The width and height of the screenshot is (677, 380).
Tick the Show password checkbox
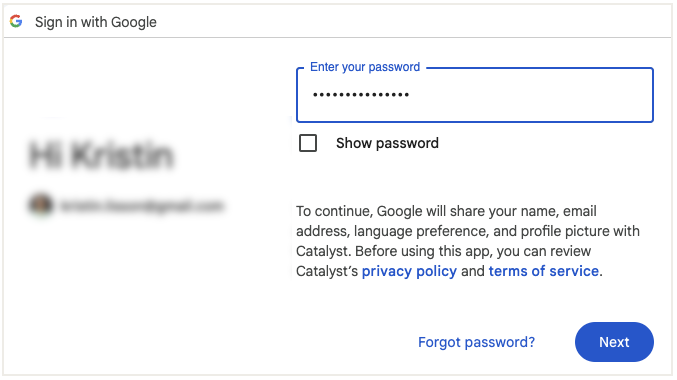pyautogui.click(x=308, y=143)
